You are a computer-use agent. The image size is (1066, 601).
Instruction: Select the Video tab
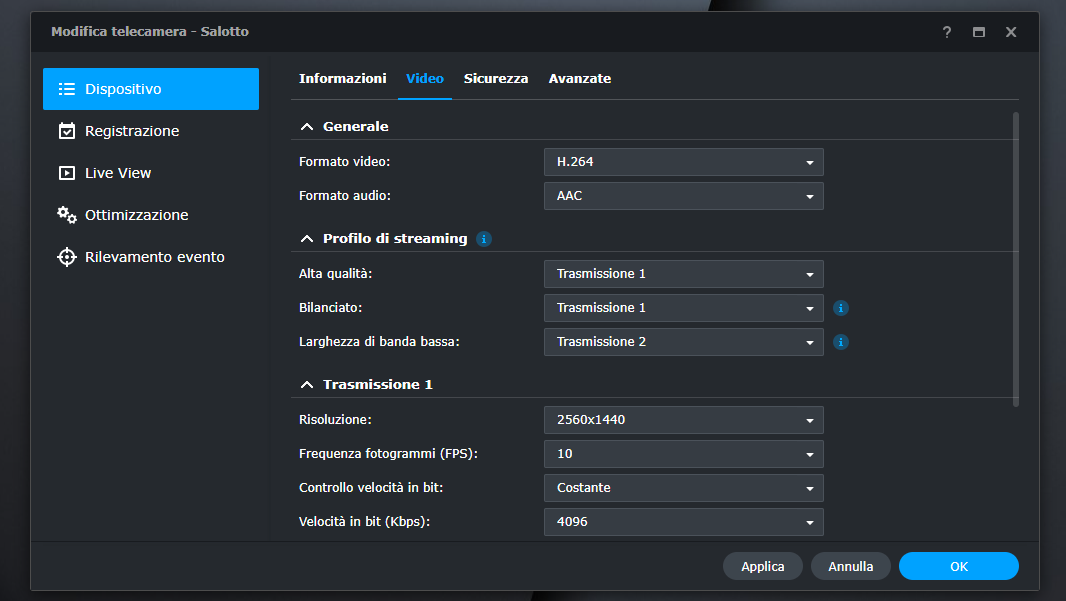[x=425, y=79]
